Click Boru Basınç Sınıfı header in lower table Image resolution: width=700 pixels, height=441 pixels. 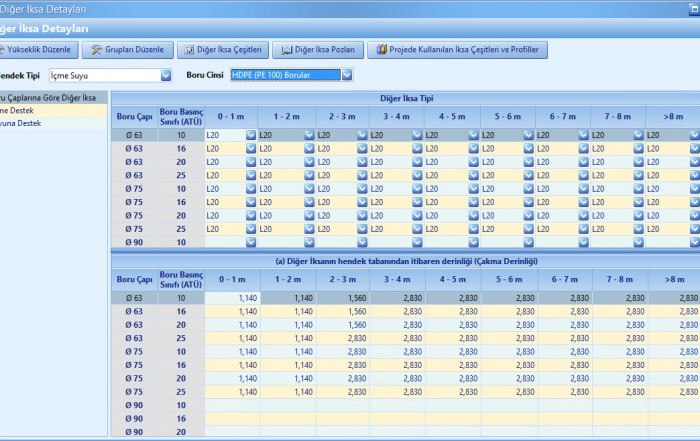pyautogui.click(x=181, y=280)
